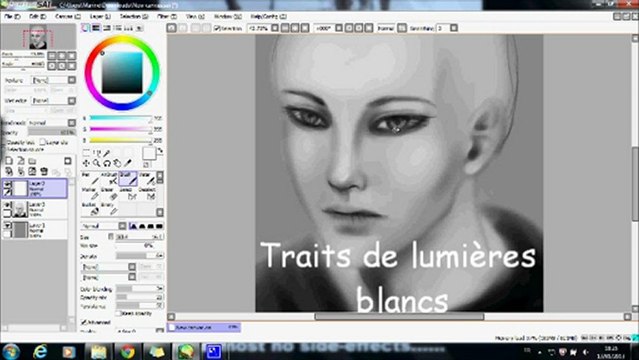Activate the rotate view tool
This screenshot has width=639, height=360.
point(107,163)
